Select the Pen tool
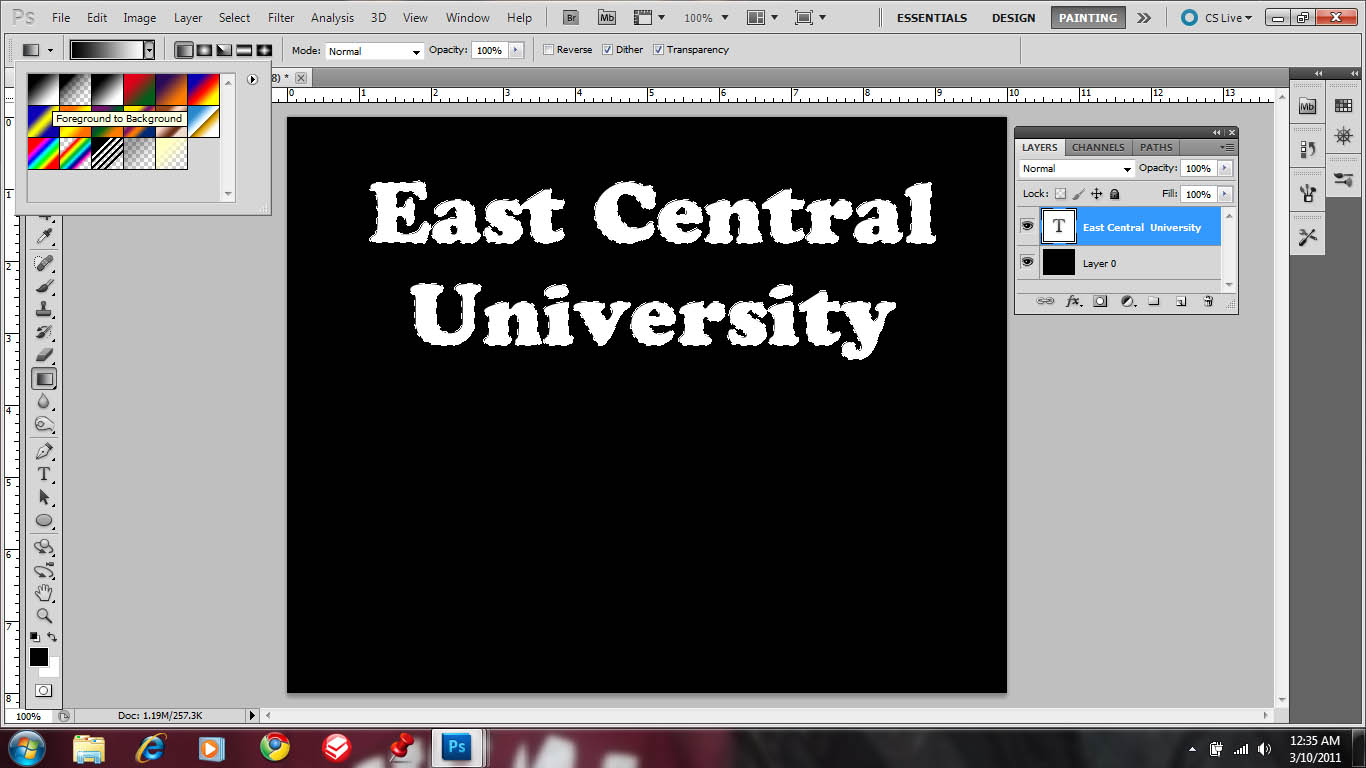 tap(44, 451)
